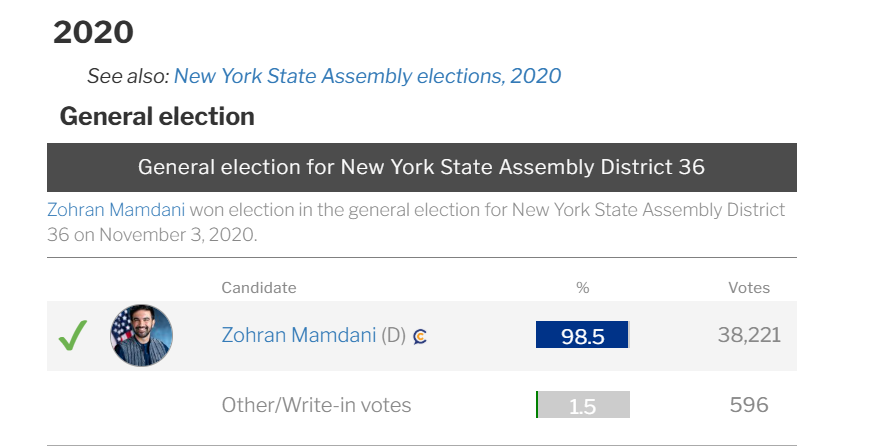
Task: Click the 38,221 vote count
Action: pyautogui.click(x=748, y=336)
